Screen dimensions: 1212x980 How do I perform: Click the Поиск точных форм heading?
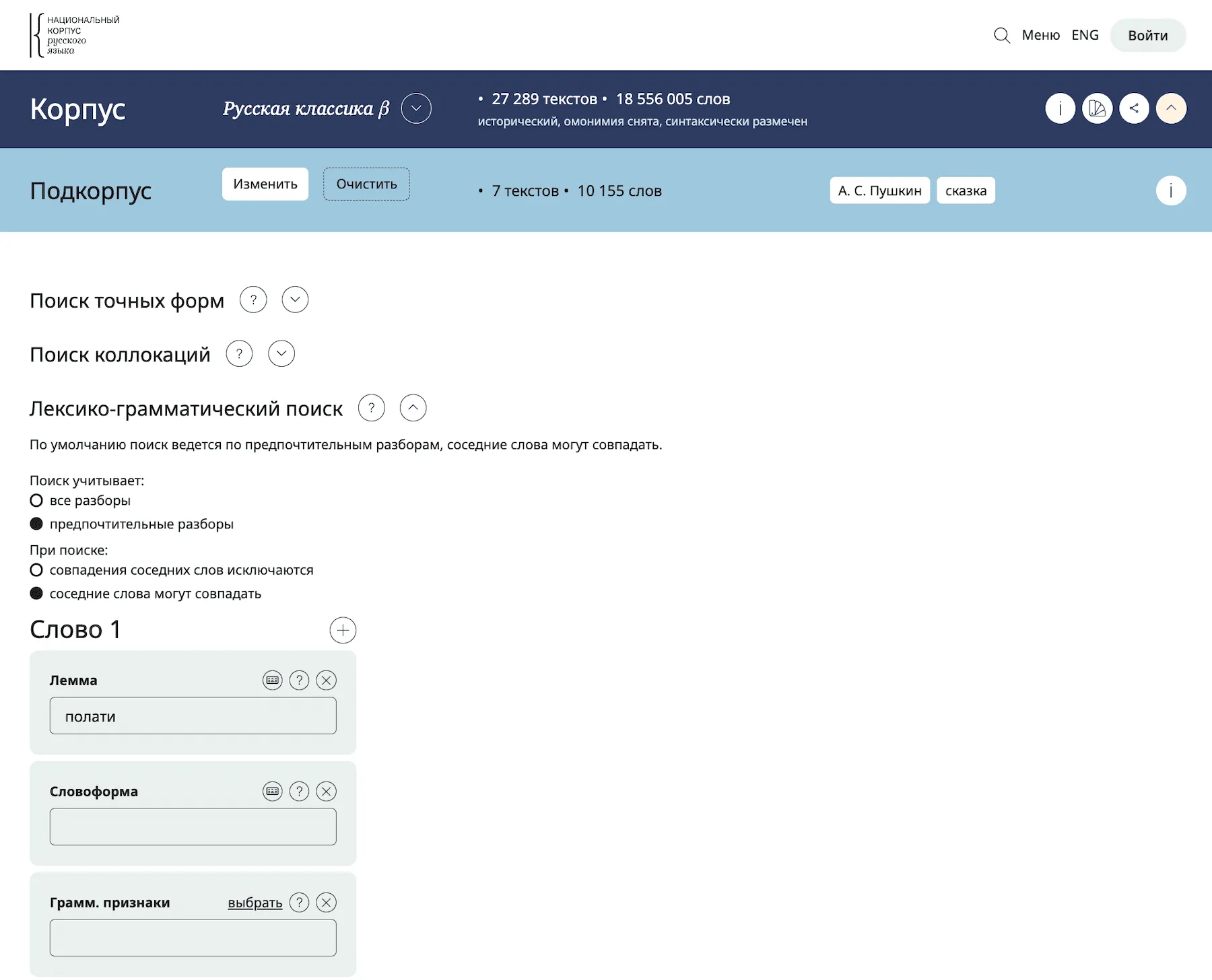click(127, 300)
